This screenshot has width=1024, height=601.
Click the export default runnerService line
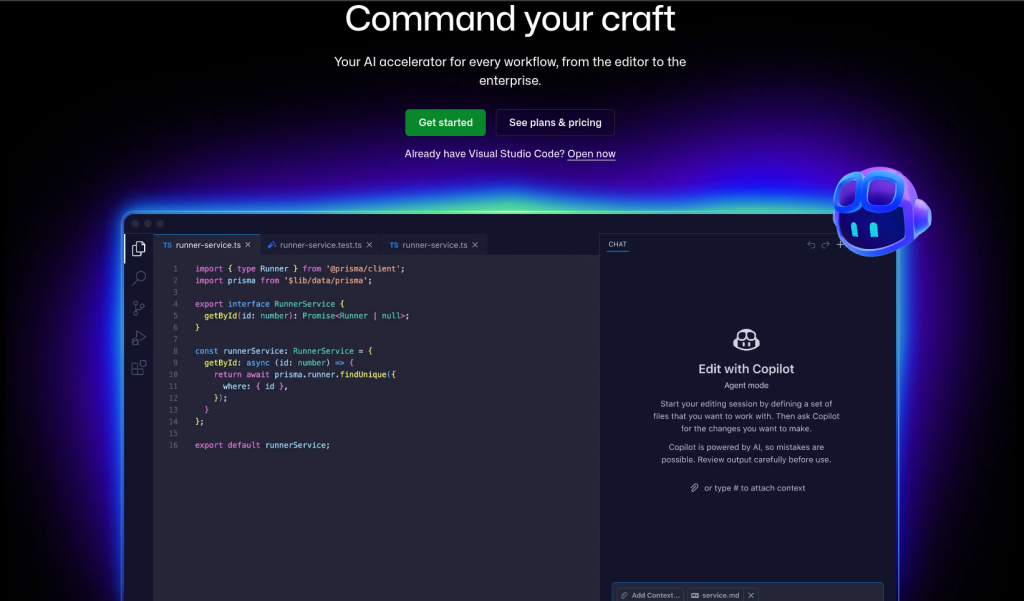point(263,445)
